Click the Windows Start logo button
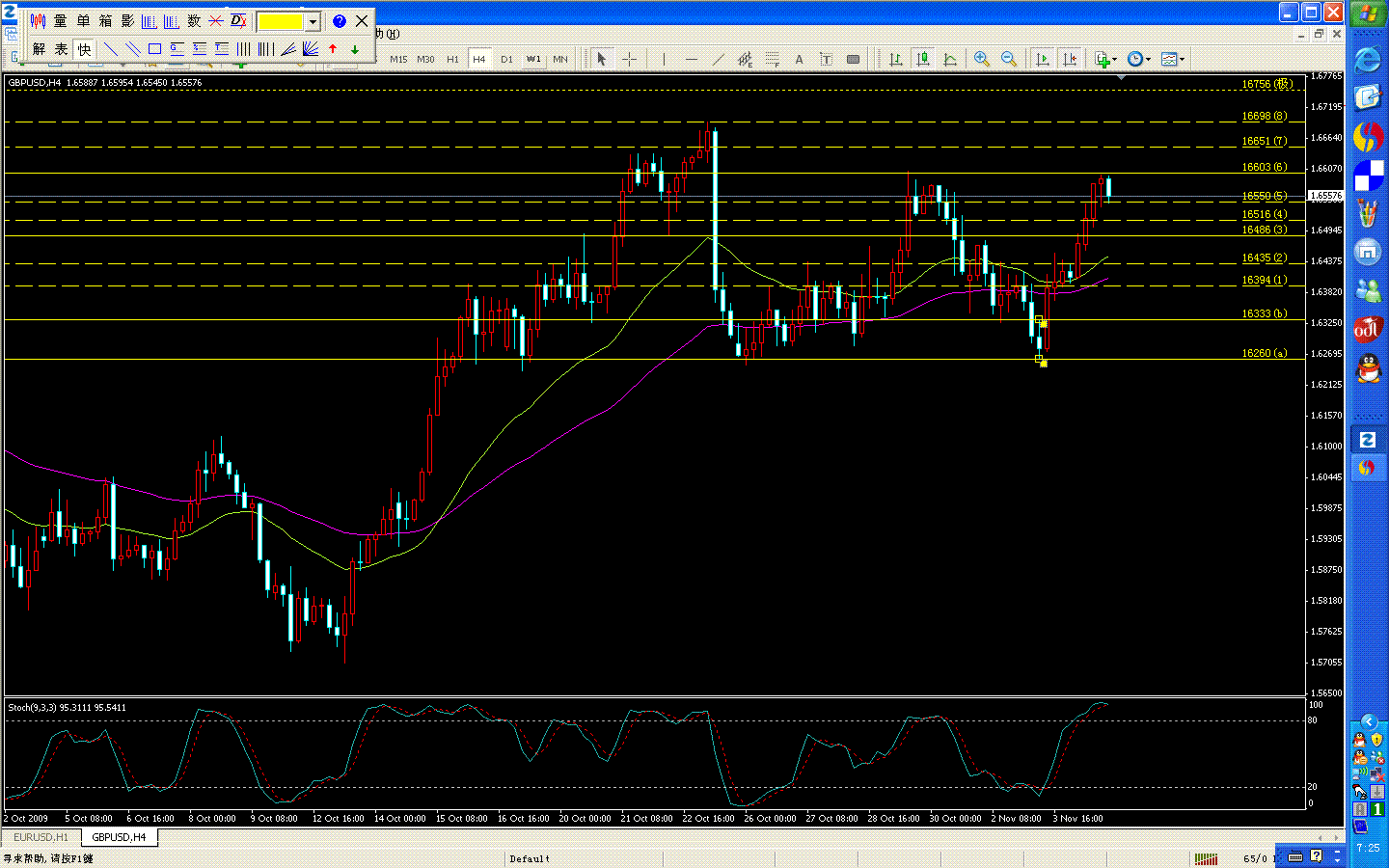 (x=1368, y=14)
